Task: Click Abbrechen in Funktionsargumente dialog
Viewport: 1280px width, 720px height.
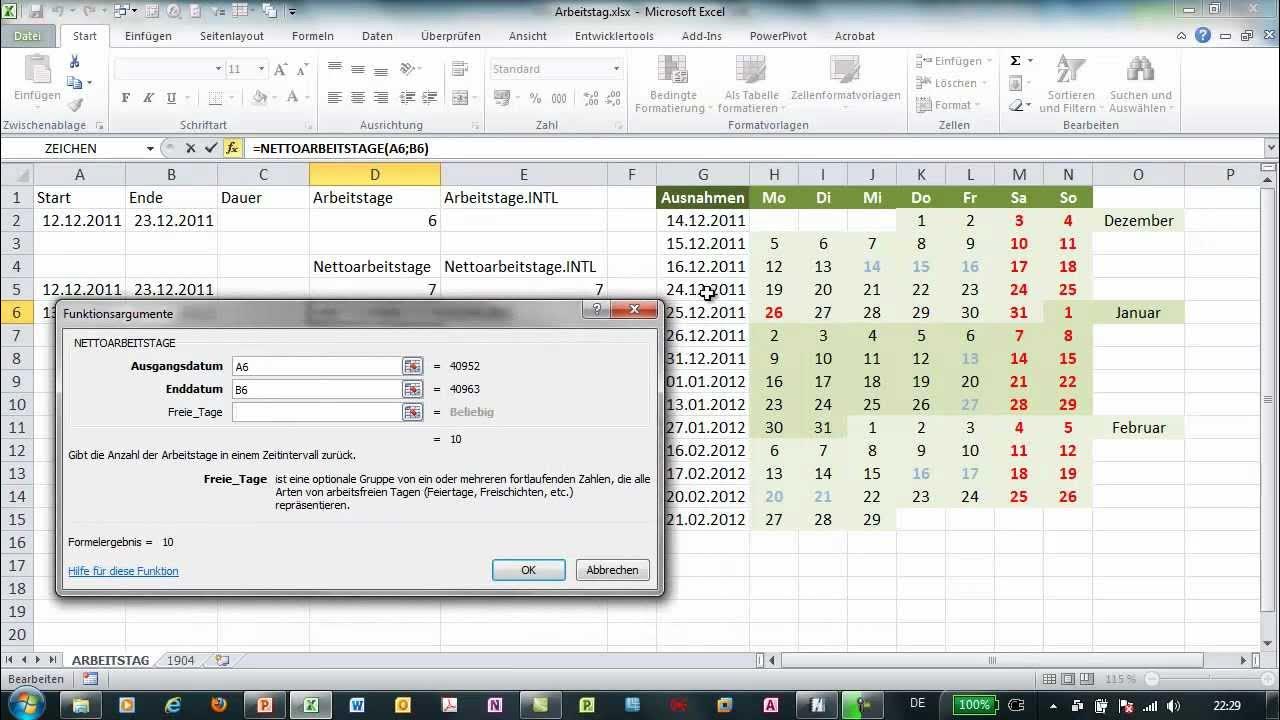Action: click(x=612, y=570)
